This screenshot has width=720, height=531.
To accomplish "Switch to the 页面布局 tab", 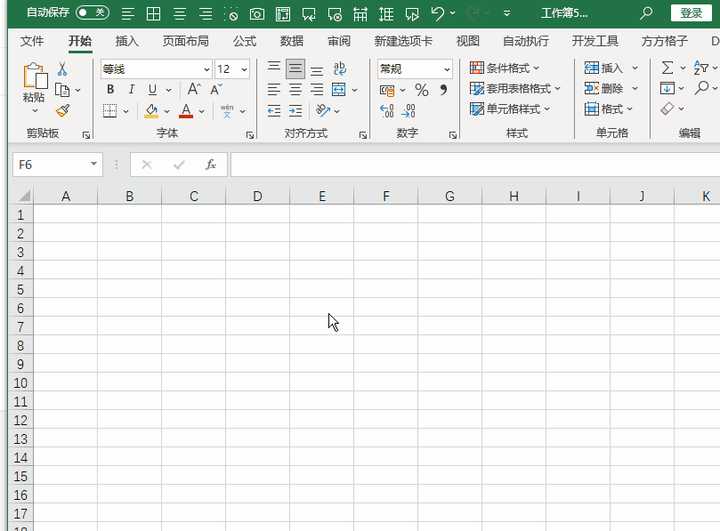I will [186, 41].
